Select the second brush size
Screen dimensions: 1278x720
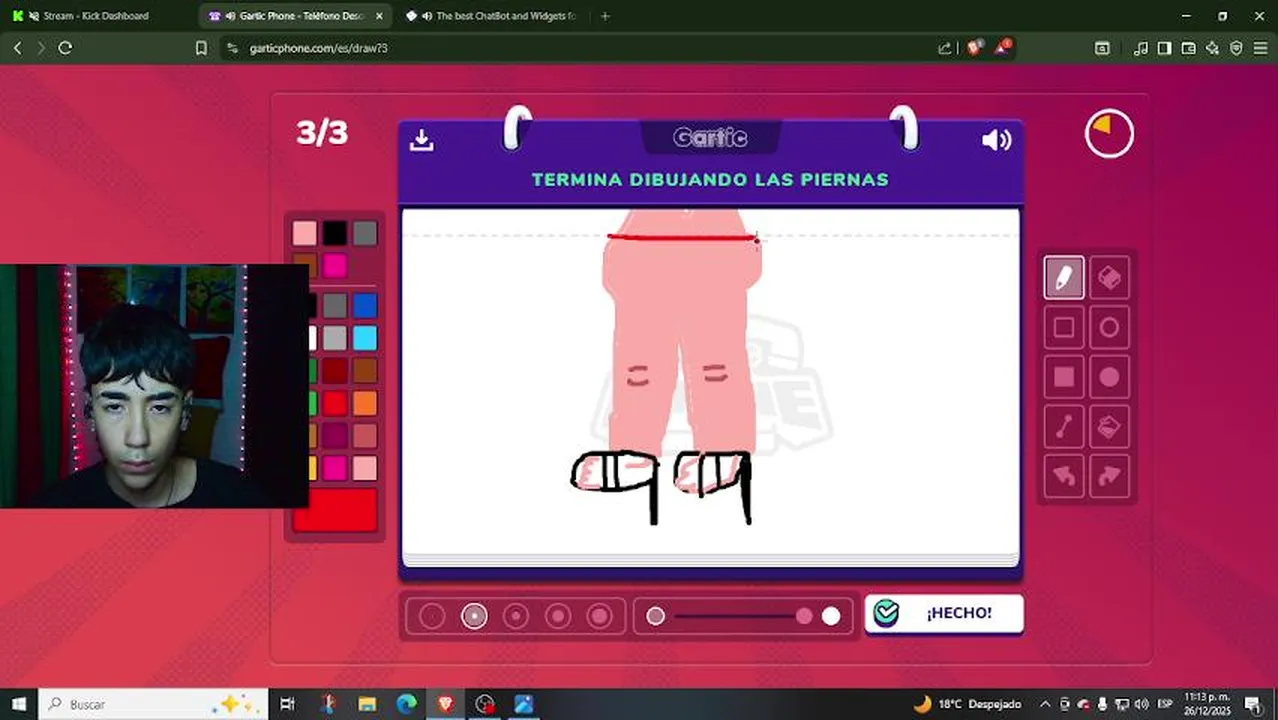[474, 616]
